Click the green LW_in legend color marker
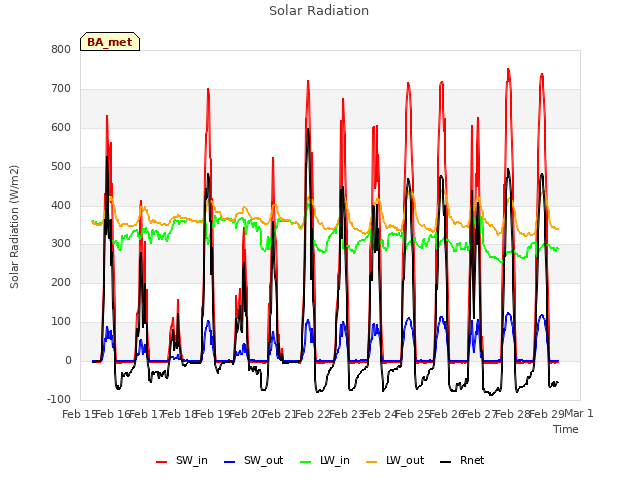 tap(306, 462)
